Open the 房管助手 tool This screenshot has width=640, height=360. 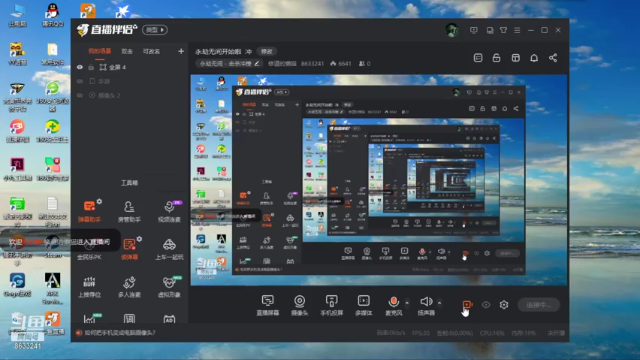[129, 211]
